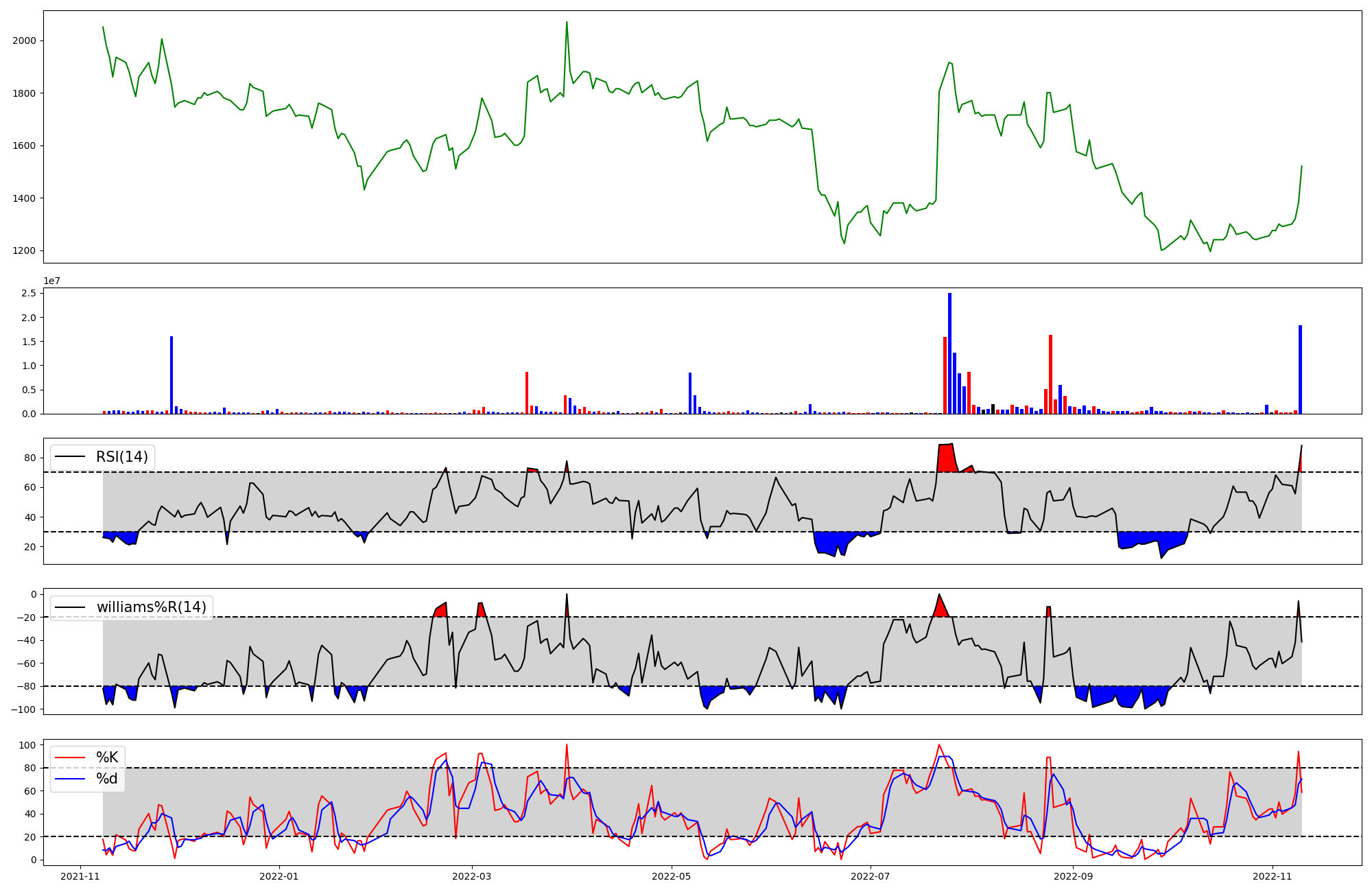Click the 2022-11 x-axis date label
Viewport: 1372px width, 892px height.
[x=1273, y=876]
